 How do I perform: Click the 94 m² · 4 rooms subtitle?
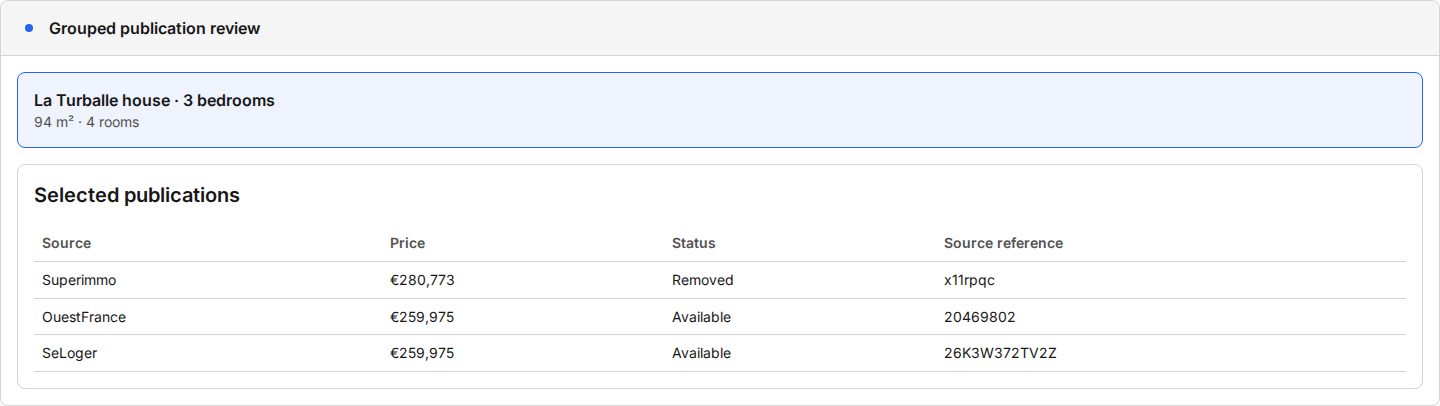pyautogui.click(x=86, y=122)
